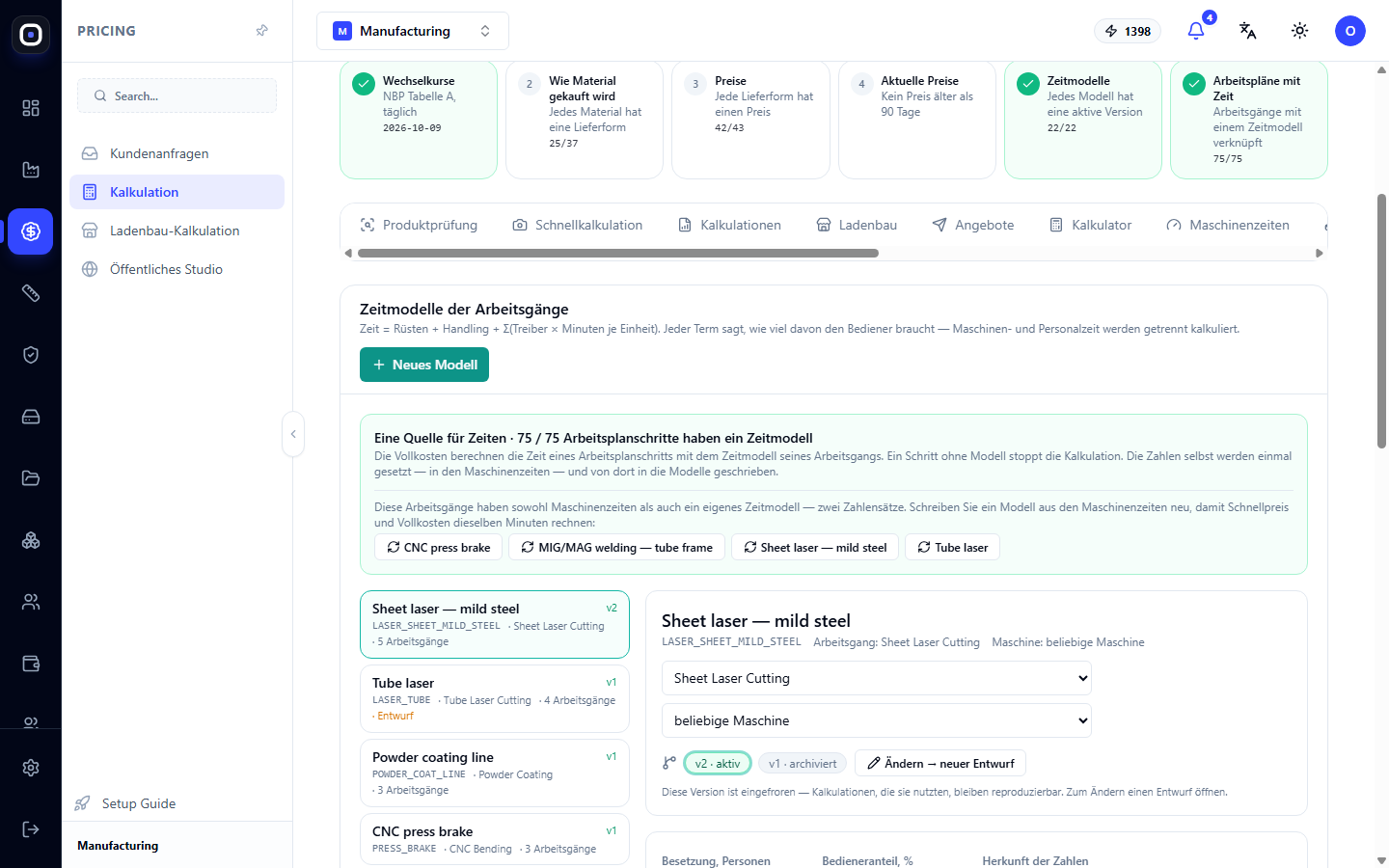Open the Sheet Laser Cutting dropdown

coord(877,678)
